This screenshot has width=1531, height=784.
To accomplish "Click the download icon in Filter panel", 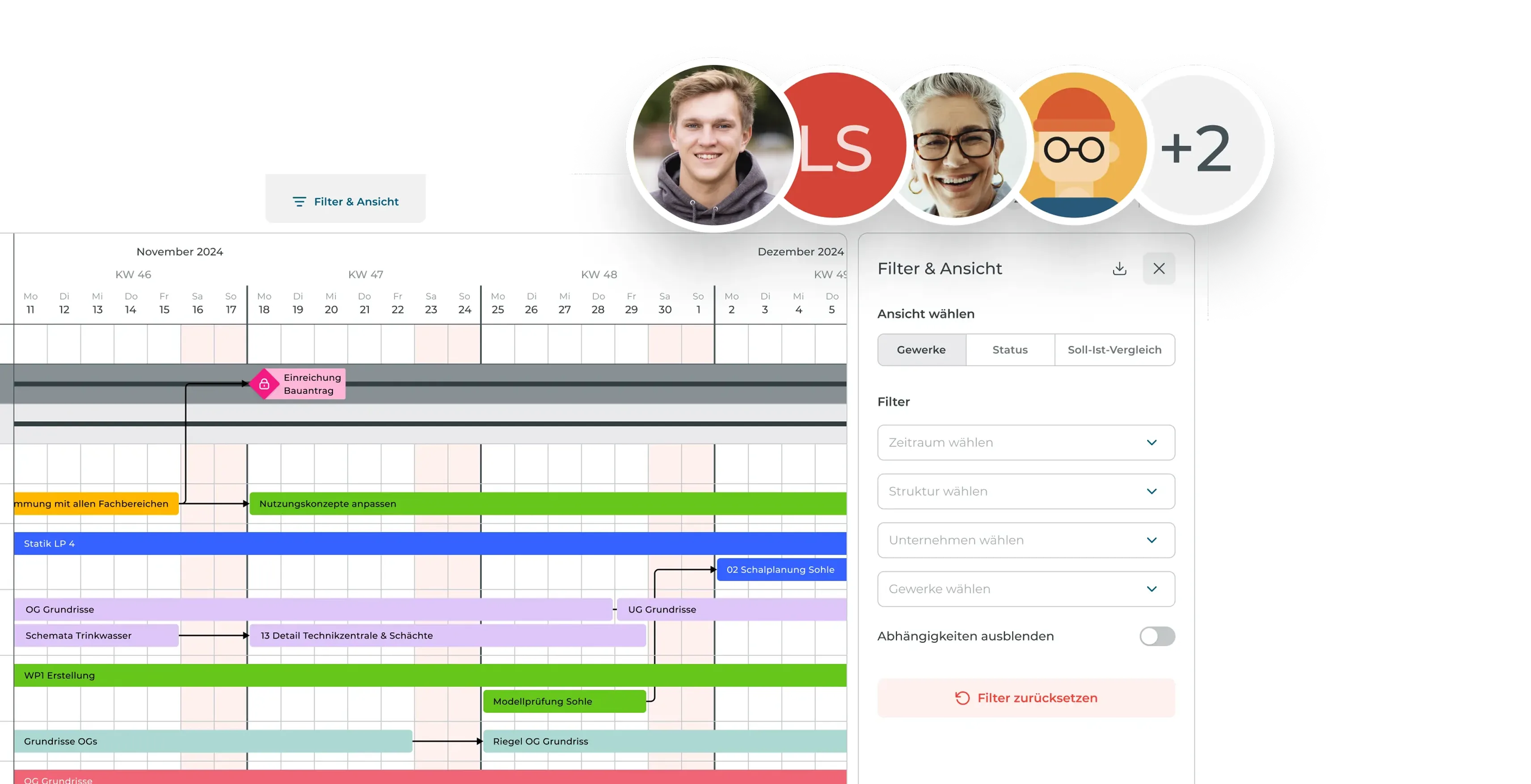I will 1119,268.
